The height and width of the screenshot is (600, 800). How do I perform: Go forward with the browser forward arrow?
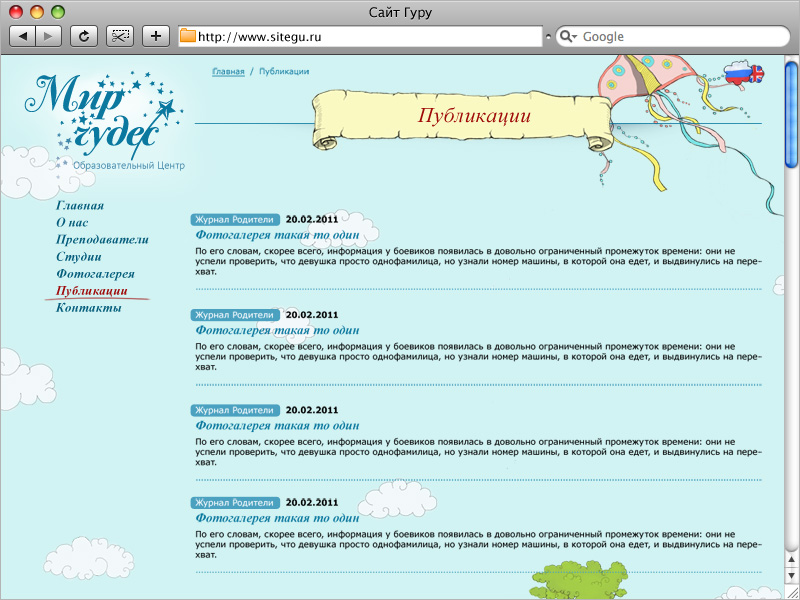pyautogui.click(x=48, y=36)
